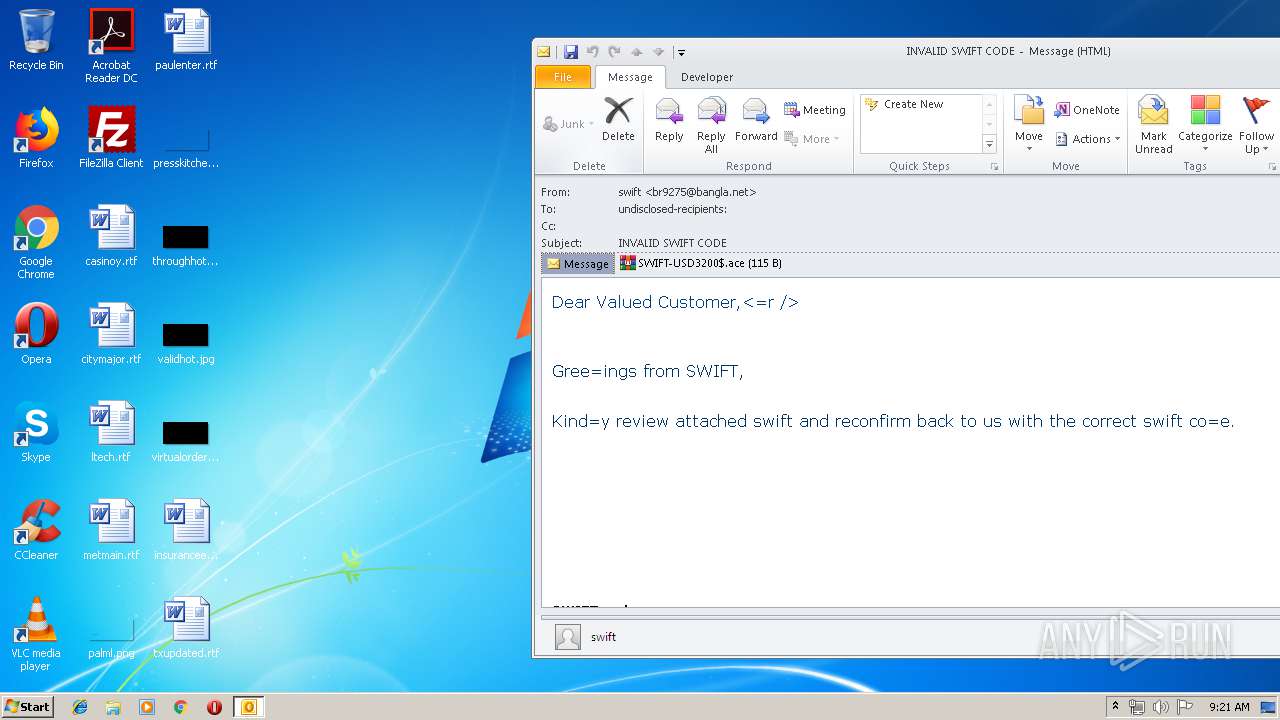Viewport: 1280px width, 720px height.
Task: Open the Junk dropdown
Action: point(569,124)
